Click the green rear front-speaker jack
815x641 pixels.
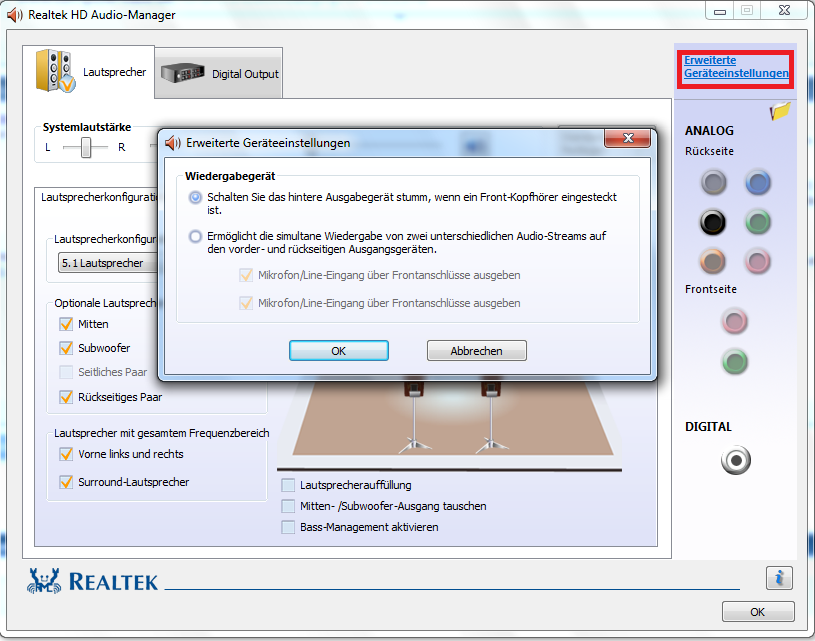[x=758, y=222]
